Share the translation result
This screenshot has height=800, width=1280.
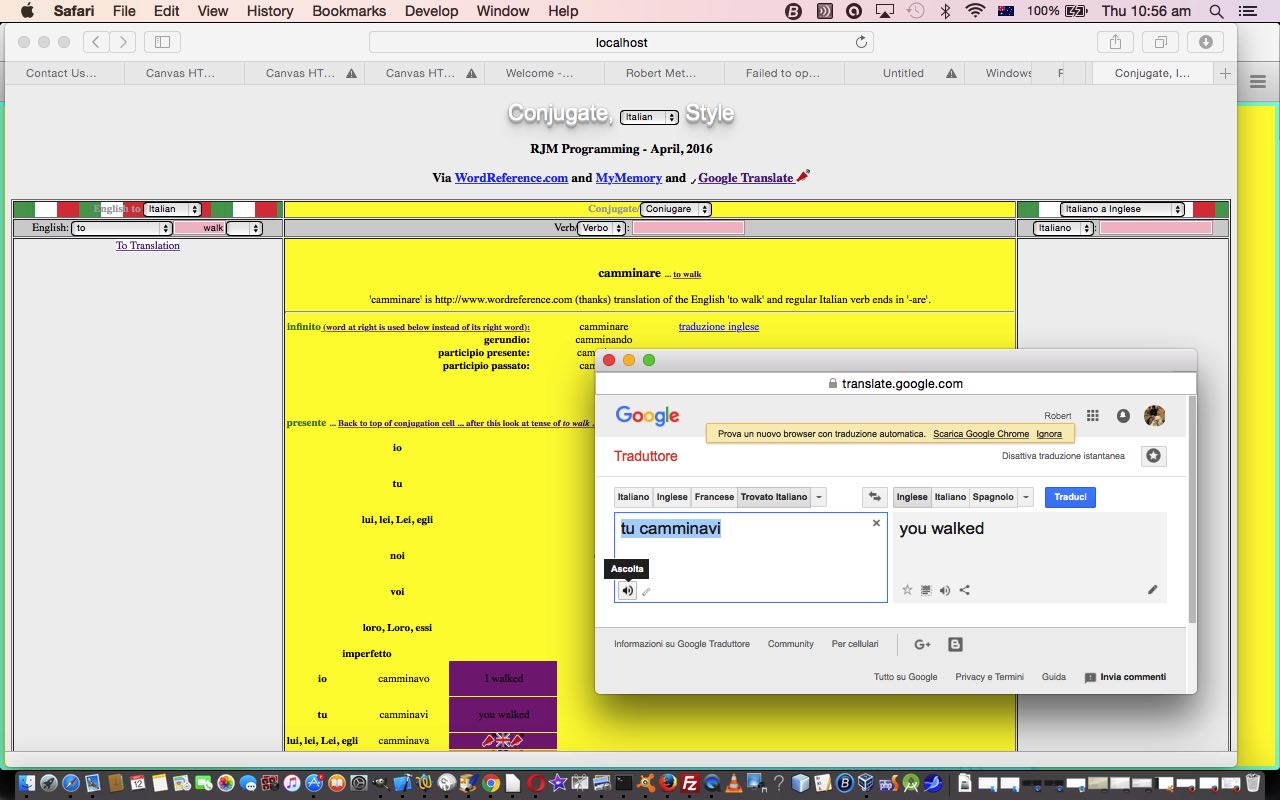(964, 590)
